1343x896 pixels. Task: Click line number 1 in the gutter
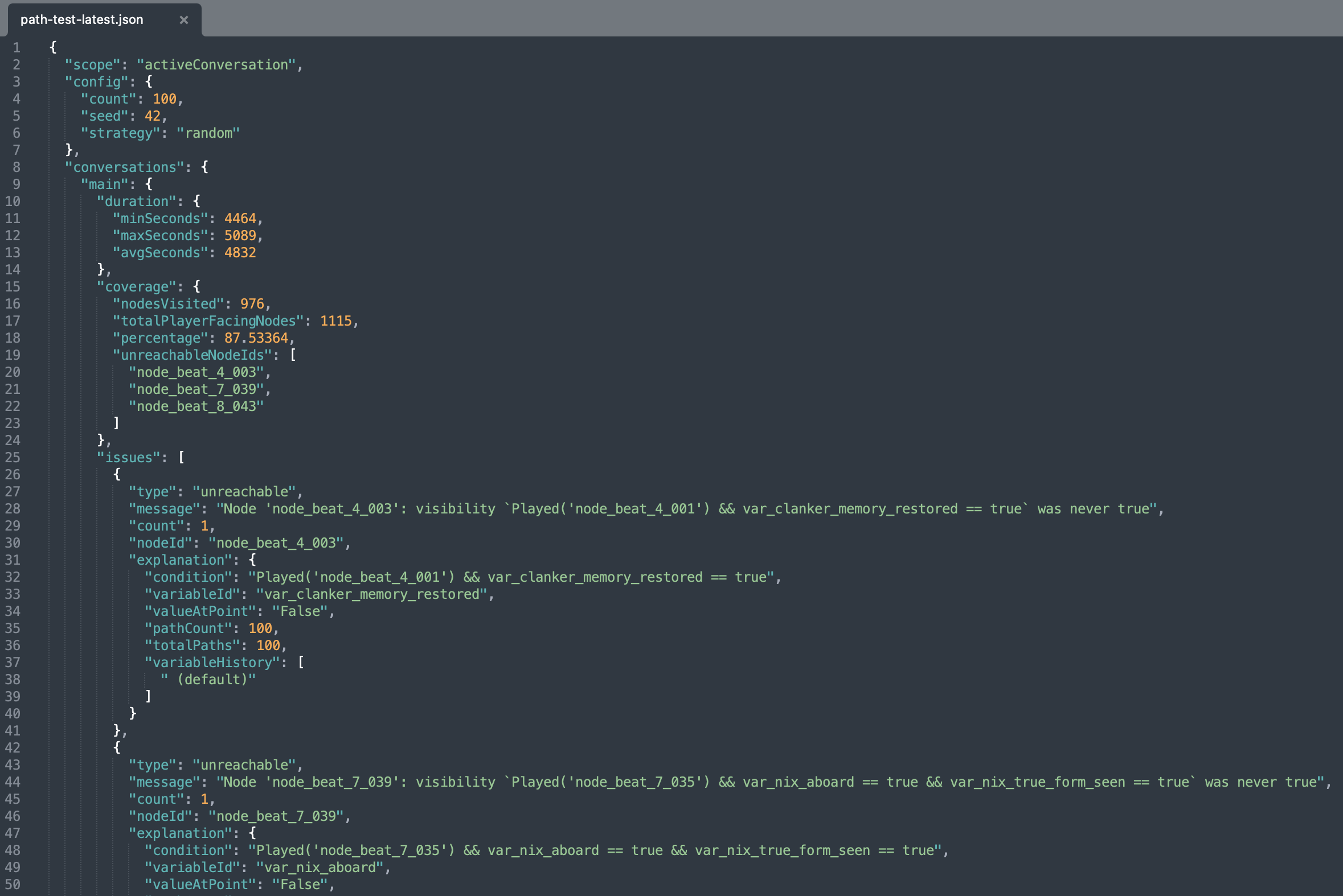[x=17, y=47]
